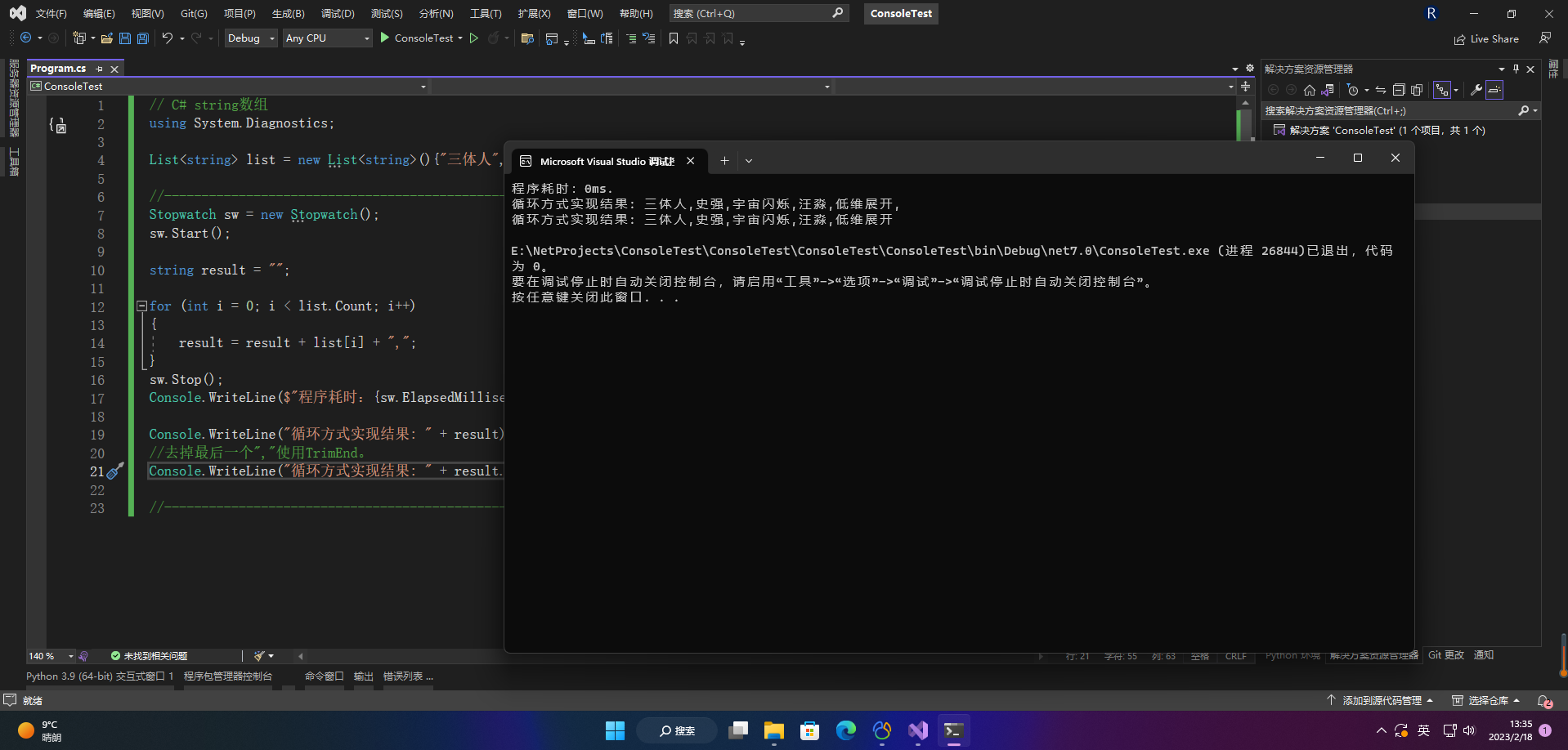Screen dimensions: 1568x750
Task: Start debugging with the green ConsoleTest button
Action: coord(417,38)
